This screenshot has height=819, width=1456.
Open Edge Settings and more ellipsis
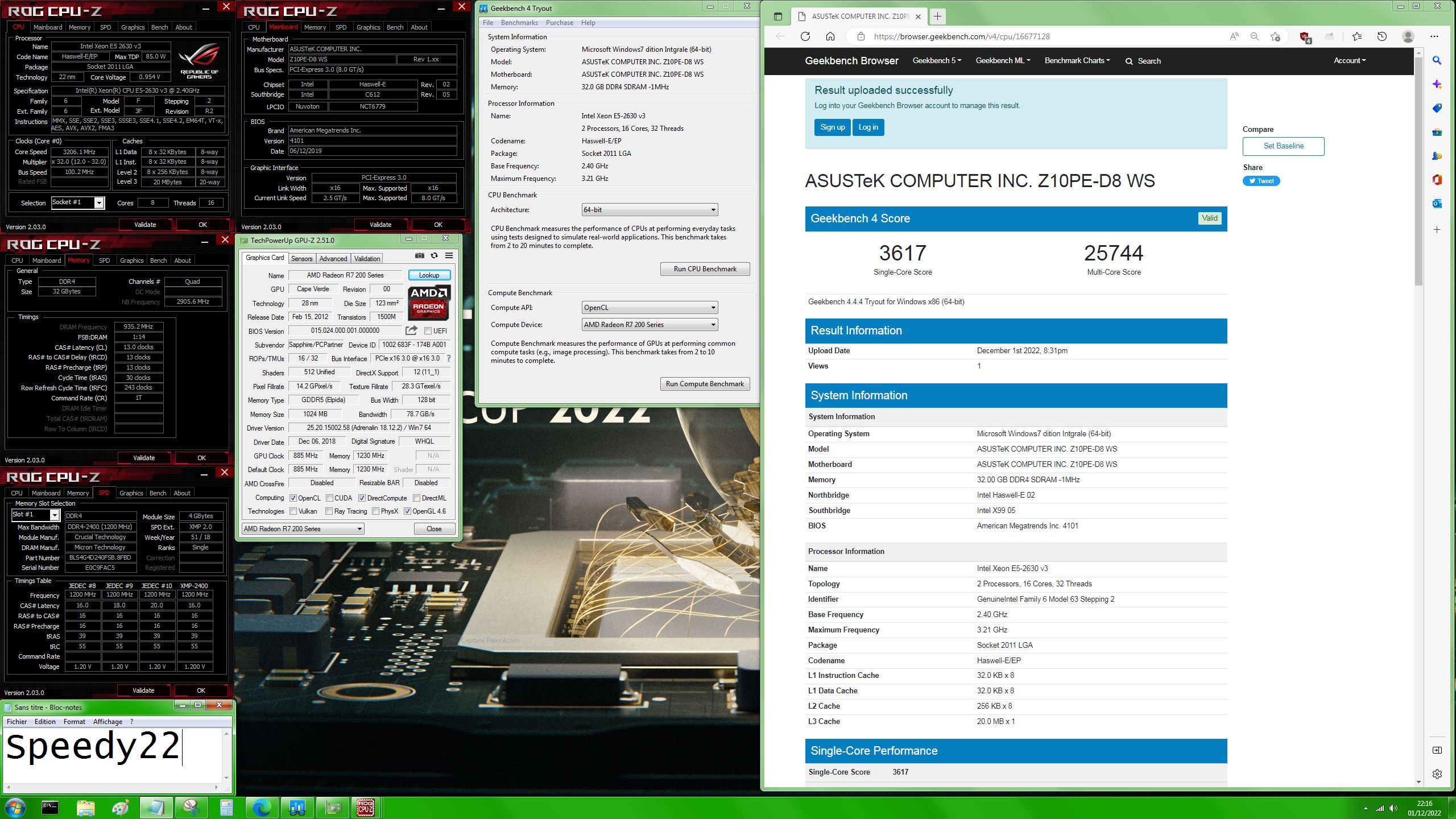click(1434, 36)
